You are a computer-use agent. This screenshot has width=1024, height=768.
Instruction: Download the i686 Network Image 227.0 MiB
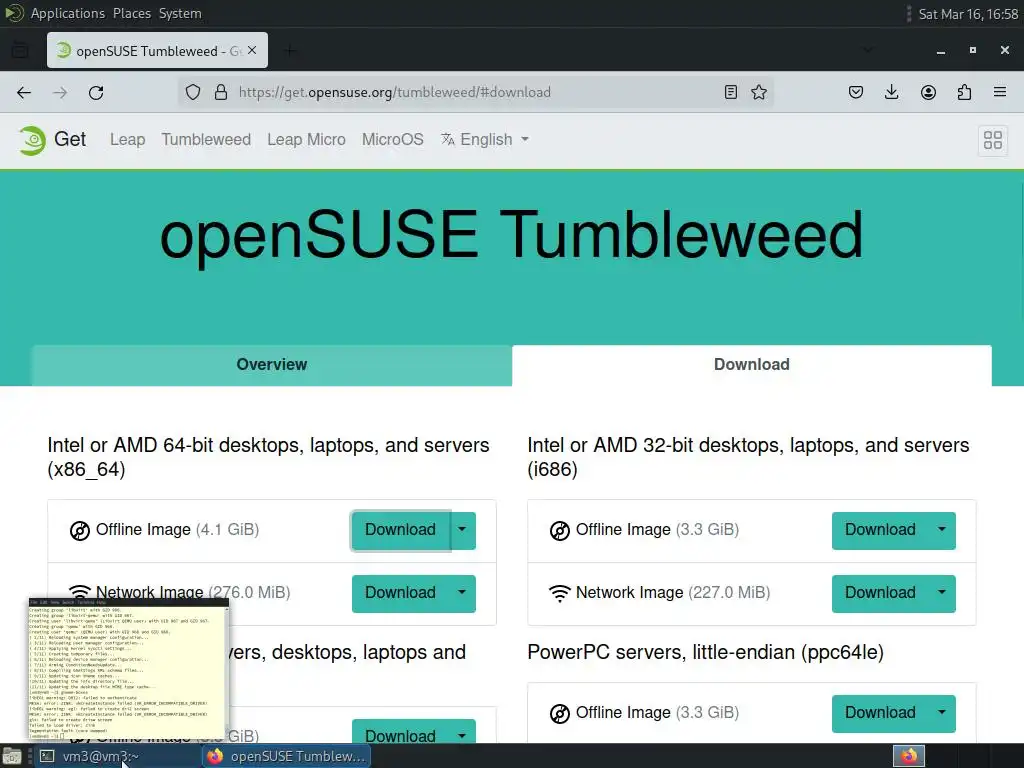click(880, 593)
